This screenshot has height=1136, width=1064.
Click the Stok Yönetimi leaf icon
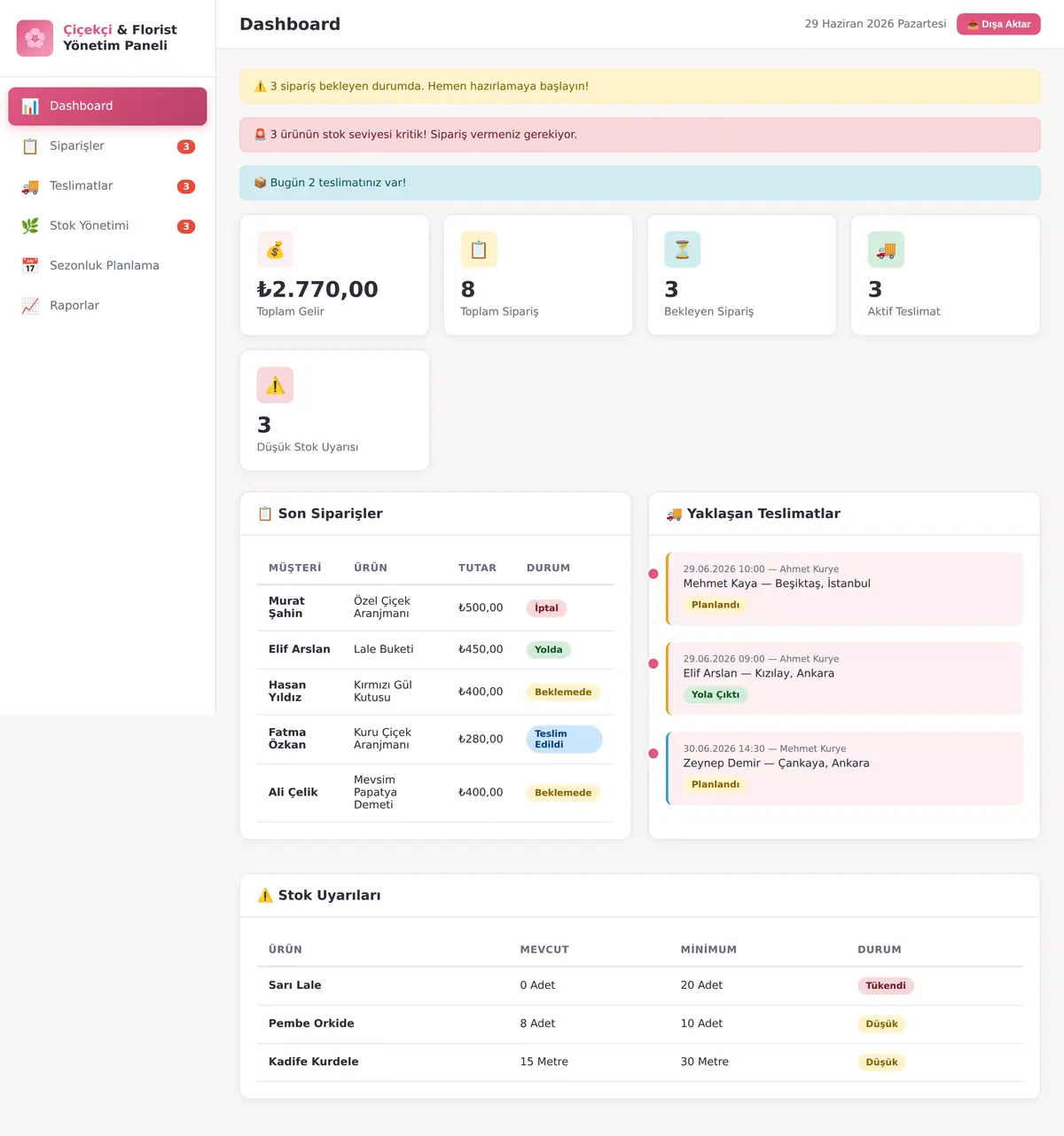tap(30, 226)
